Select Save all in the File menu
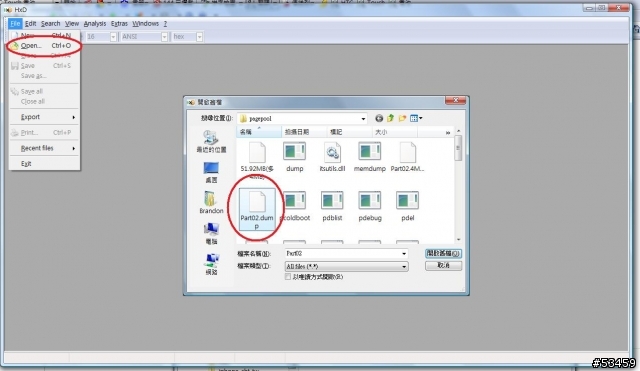The height and width of the screenshot is (371, 640). [x=44, y=91]
